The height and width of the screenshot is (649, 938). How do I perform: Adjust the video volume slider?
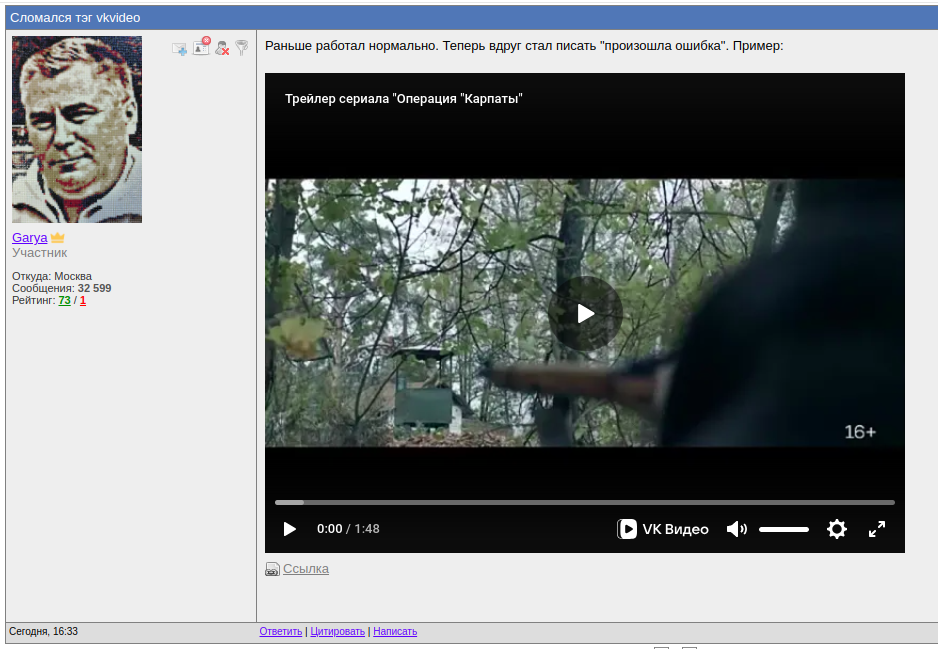[784, 529]
